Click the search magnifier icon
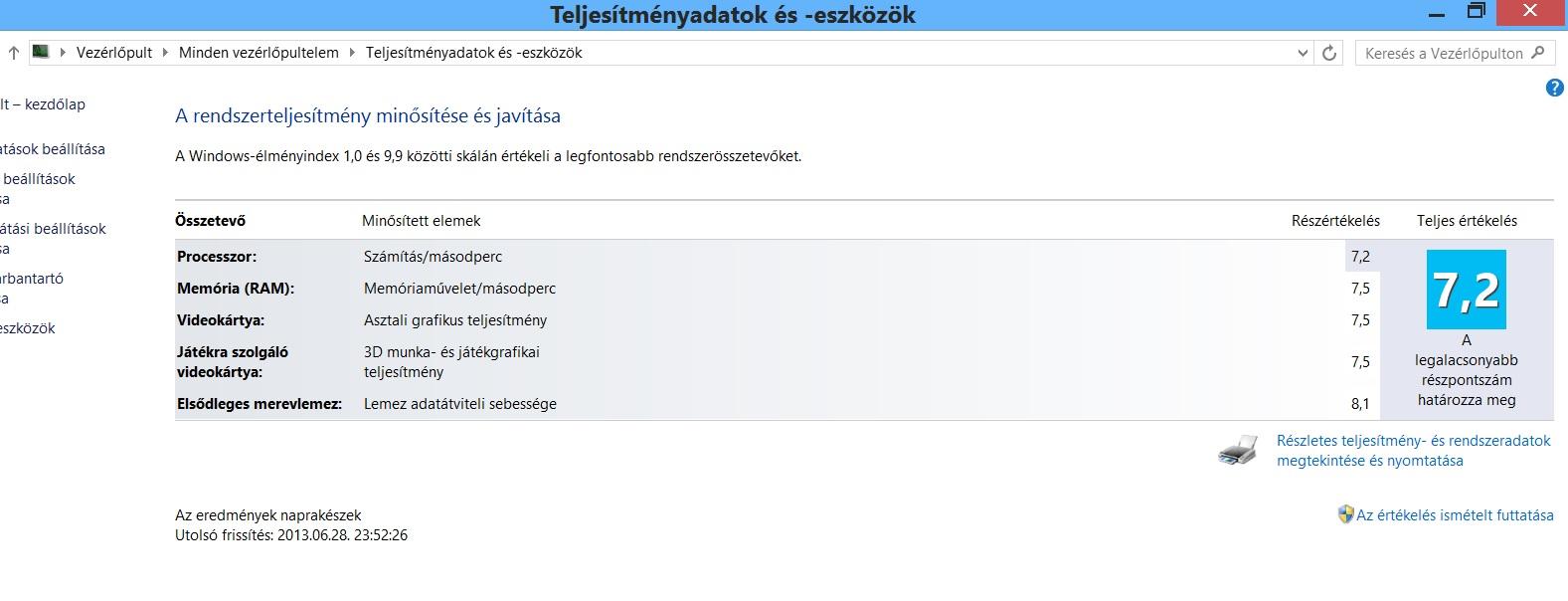 pyautogui.click(x=1539, y=53)
